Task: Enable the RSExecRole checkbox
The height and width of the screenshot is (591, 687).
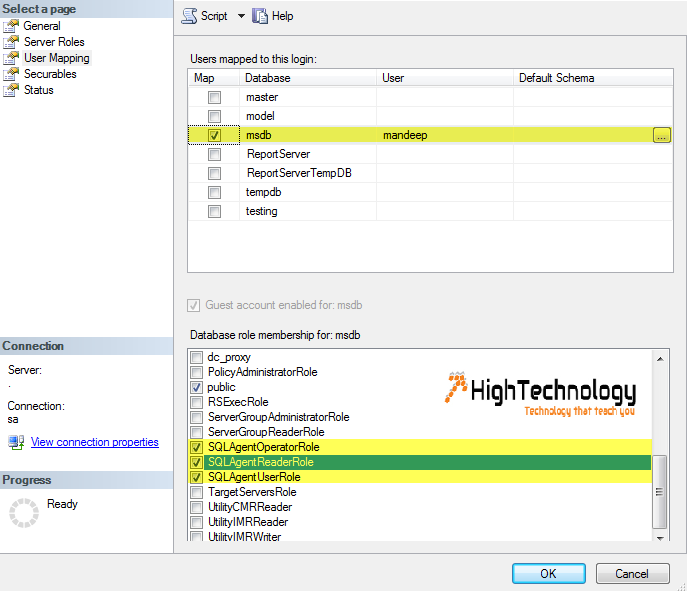Action: (x=196, y=402)
